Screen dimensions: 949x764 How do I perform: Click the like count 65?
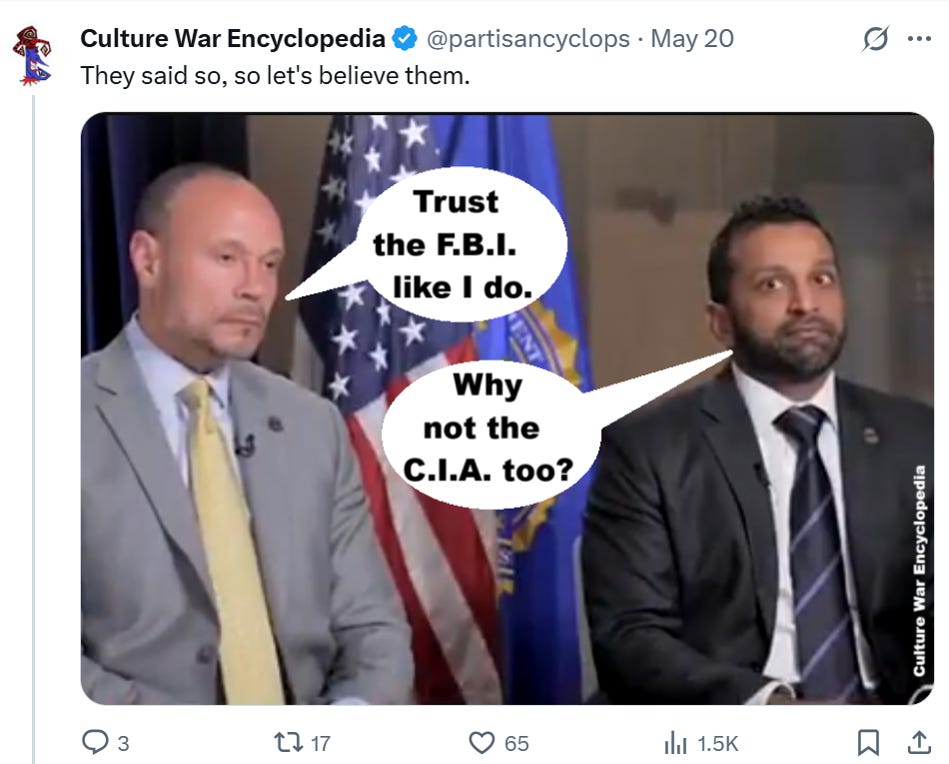point(516,743)
